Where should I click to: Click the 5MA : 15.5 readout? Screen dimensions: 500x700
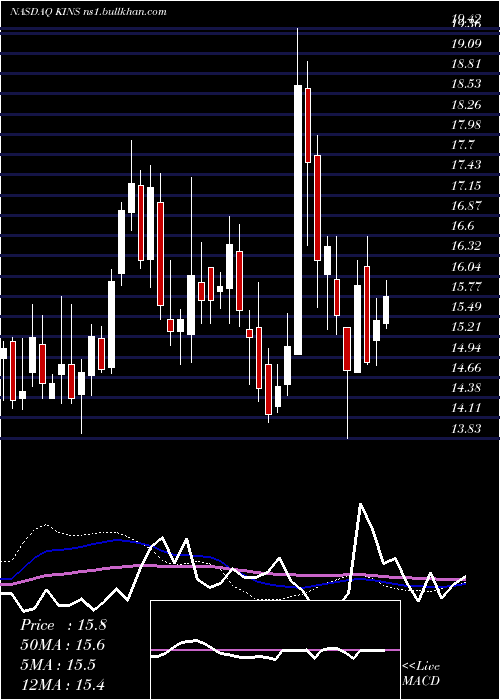58,665
